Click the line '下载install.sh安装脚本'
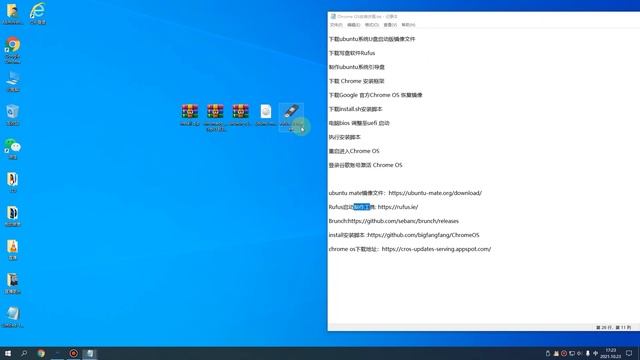 pos(356,109)
